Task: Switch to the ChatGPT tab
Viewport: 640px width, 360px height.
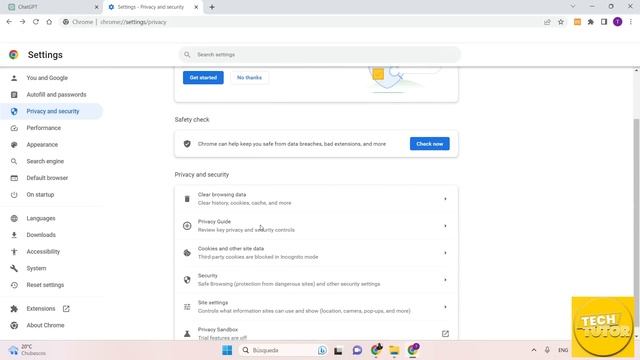Action: (x=52, y=7)
